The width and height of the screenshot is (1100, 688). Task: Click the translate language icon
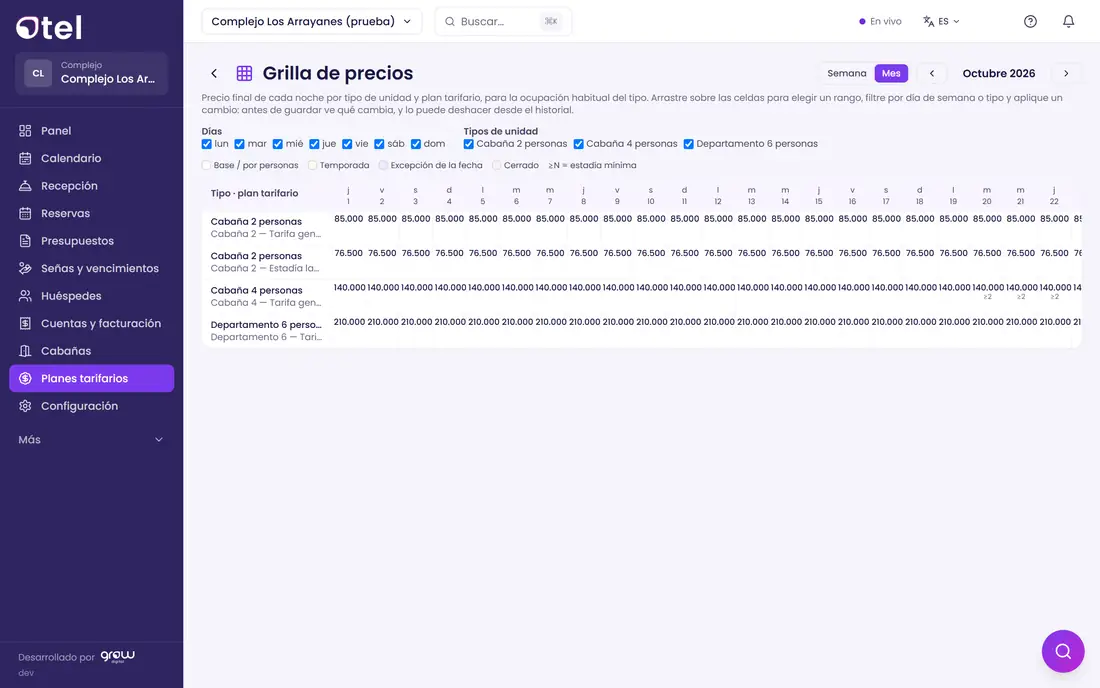[x=928, y=21]
